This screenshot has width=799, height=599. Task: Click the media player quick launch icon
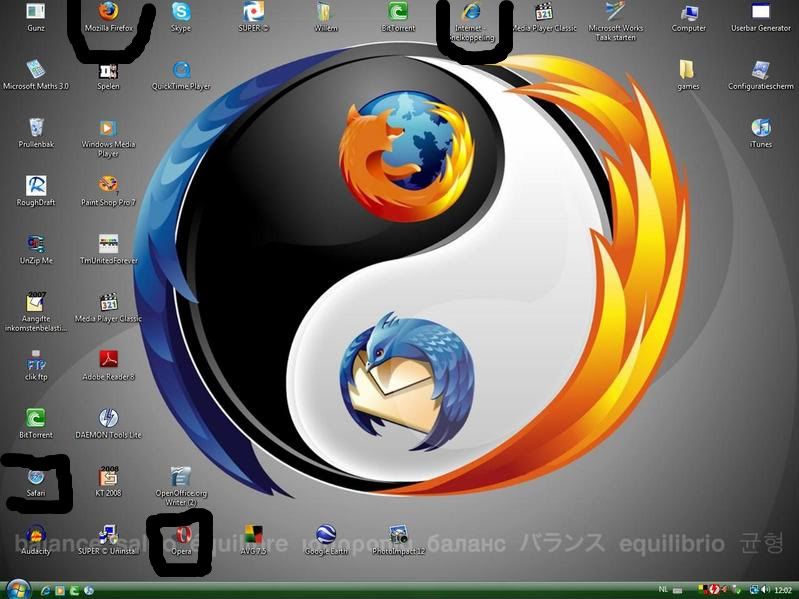click(x=60, y=590)
